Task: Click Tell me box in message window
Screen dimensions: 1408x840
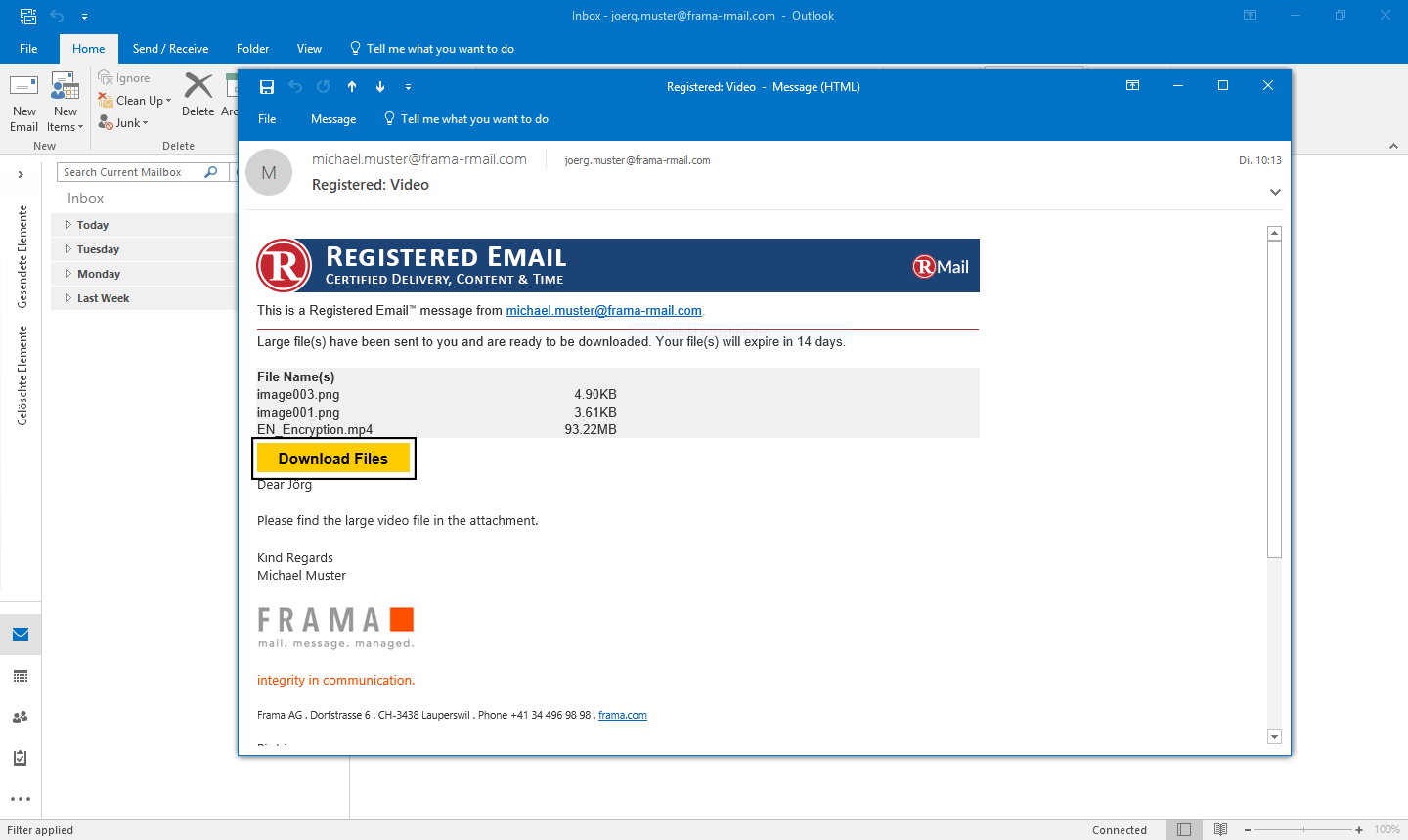Action: 465,119
